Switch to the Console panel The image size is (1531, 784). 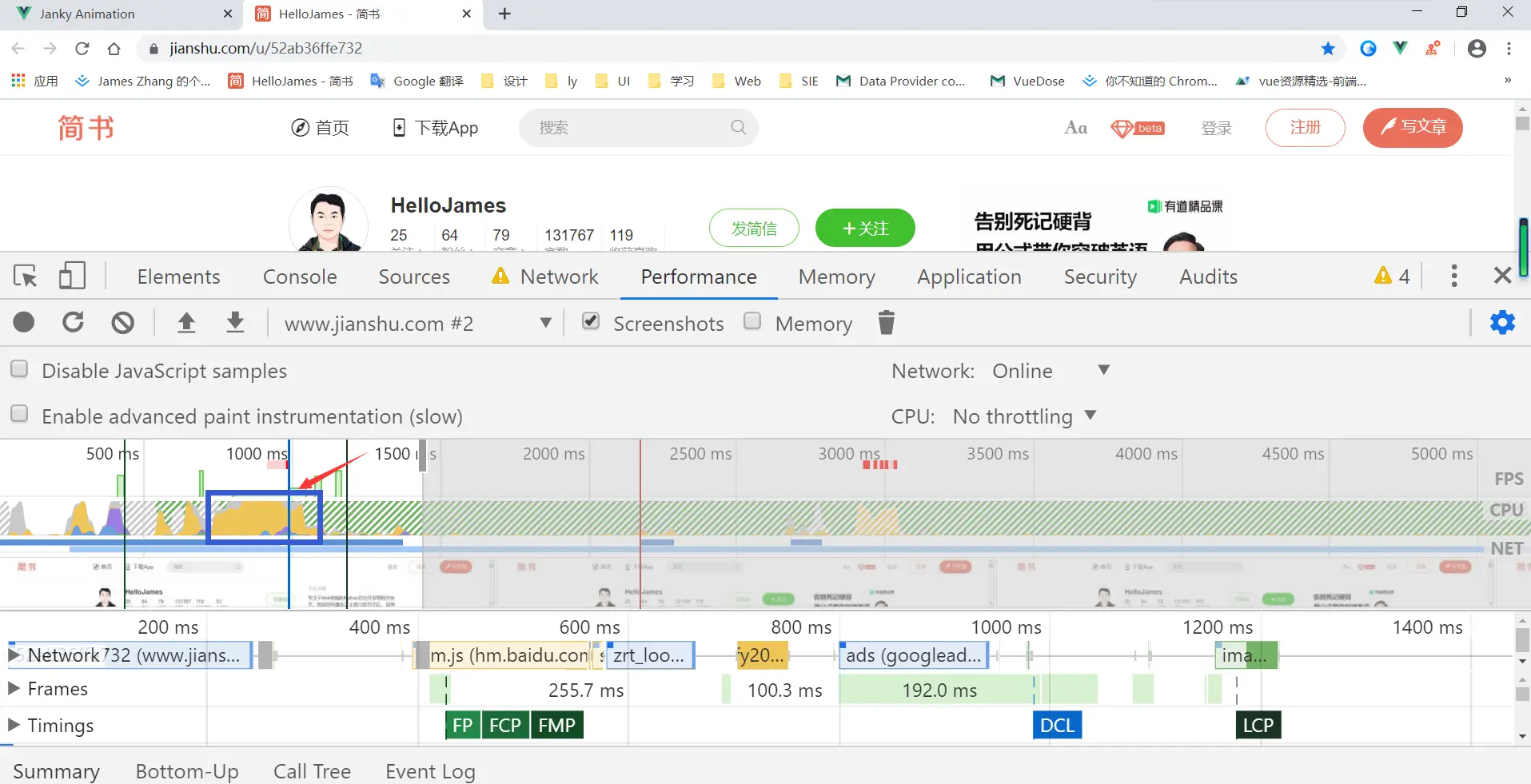click(300, 277)
